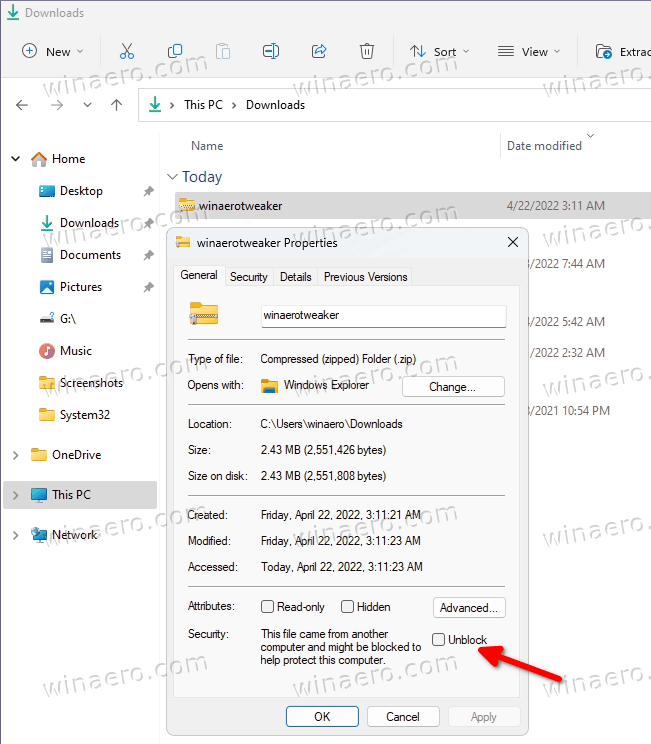This screenshot has width=651, height=744.
Task: Click the Documents icon in sidebar
Action: (46, 255)
